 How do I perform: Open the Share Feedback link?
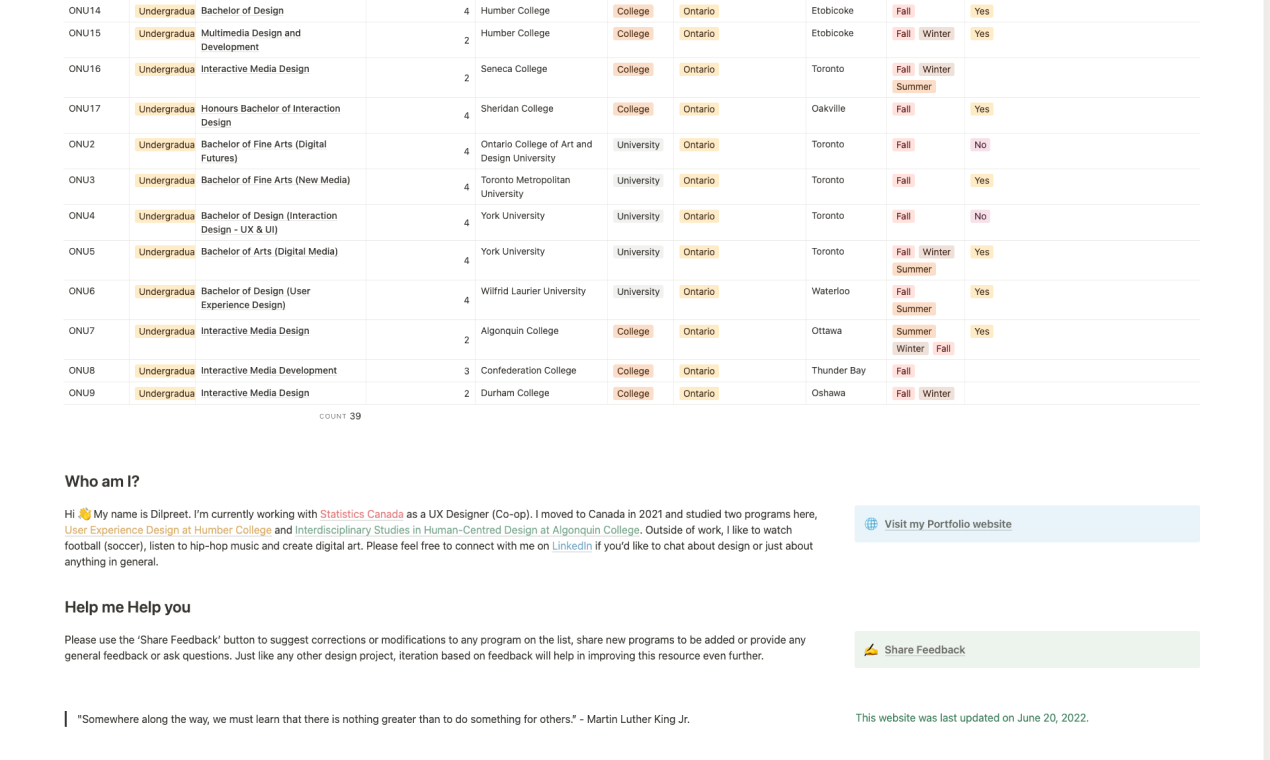click(924, 650)
